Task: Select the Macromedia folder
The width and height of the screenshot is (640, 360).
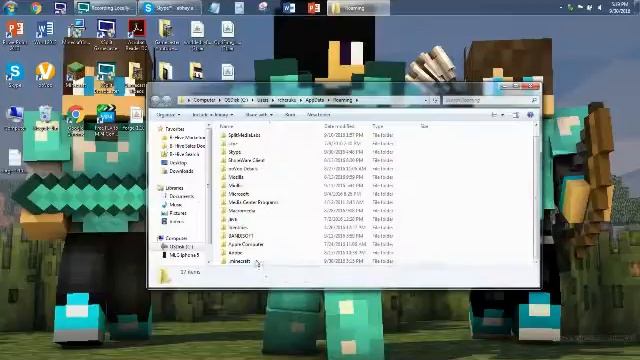Action: (238, 211)
